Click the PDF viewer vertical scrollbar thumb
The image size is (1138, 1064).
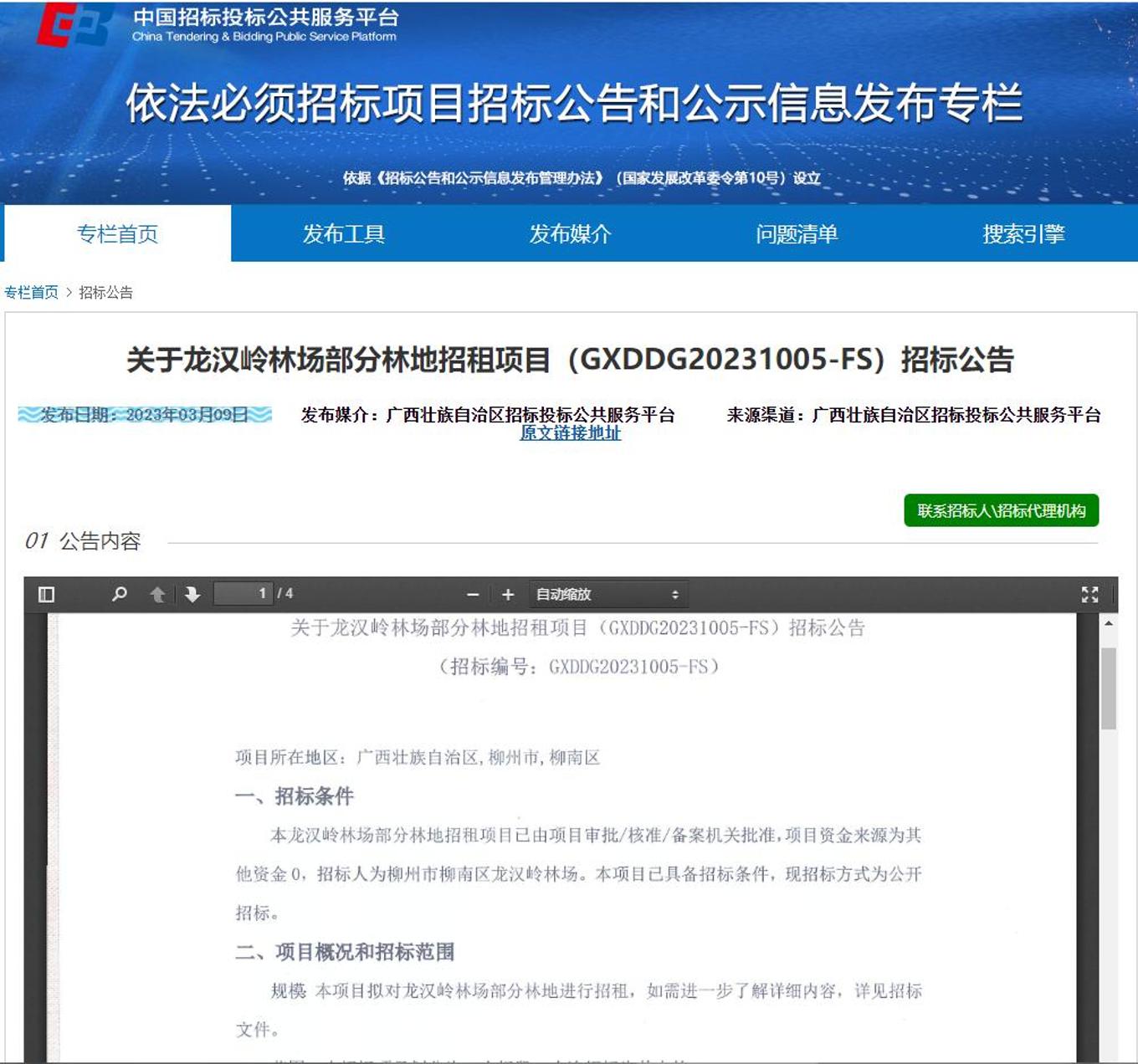[x=1109, y=688]
